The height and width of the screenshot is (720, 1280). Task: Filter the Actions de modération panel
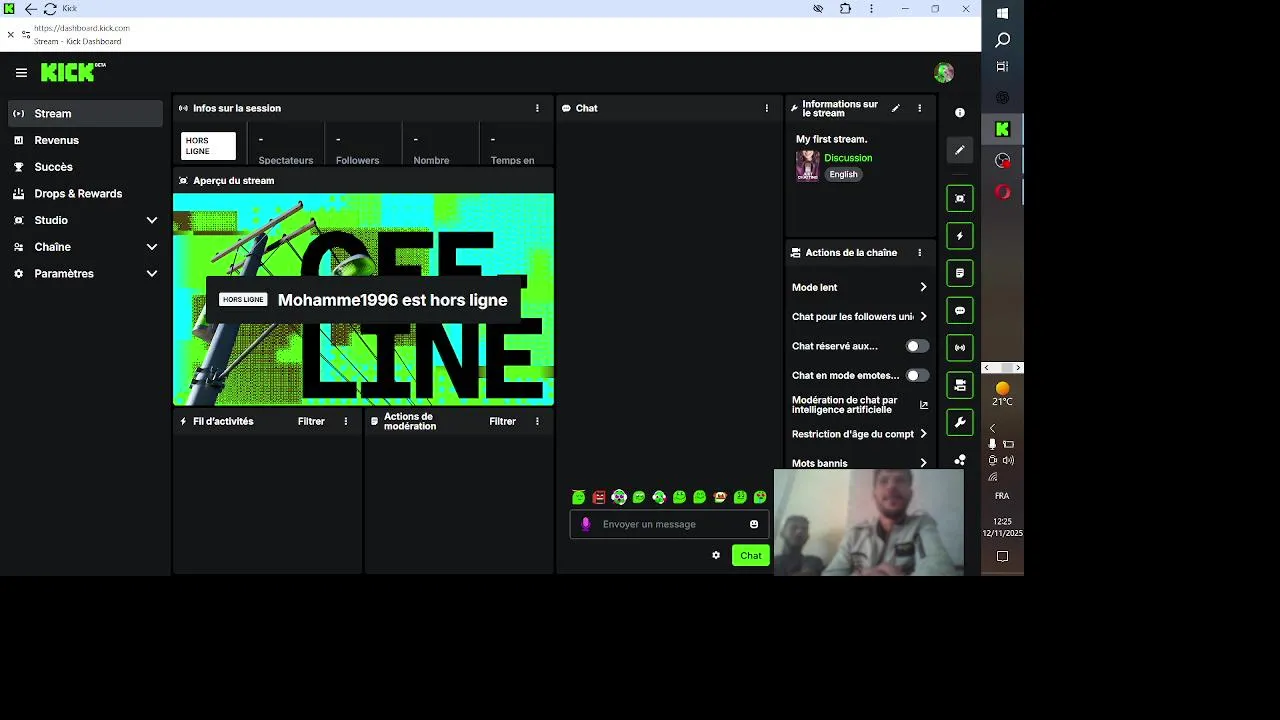[x=502, y=422]
